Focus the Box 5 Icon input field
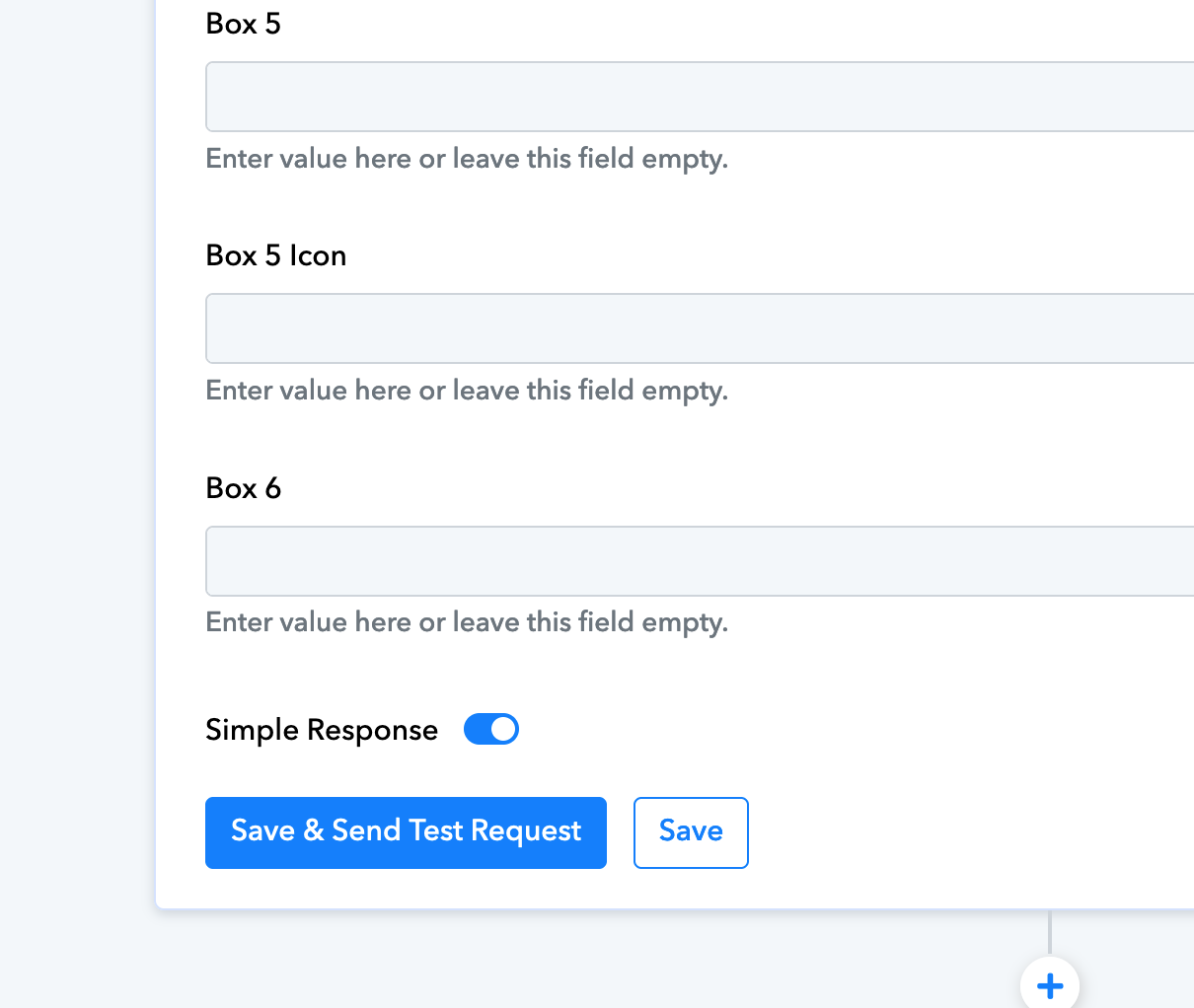1194x1008 pixels. (x=700, y=328)
